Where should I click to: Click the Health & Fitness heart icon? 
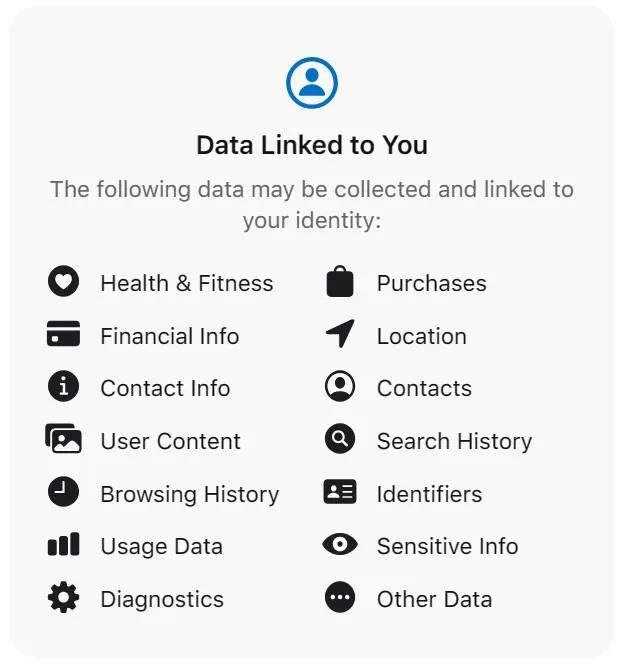click(63, 281)
